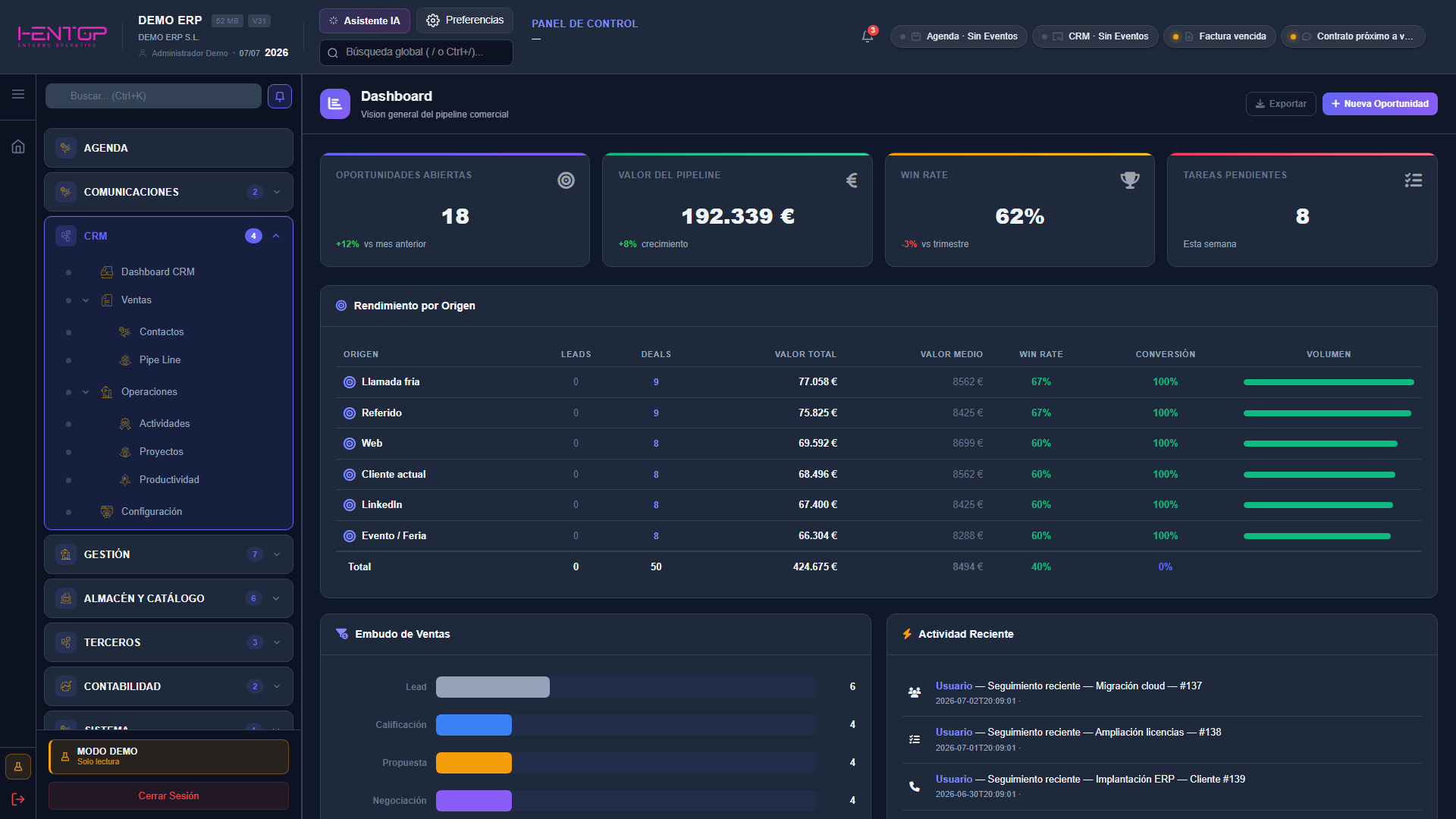The height and width of the screenshot is (819, 1456).
Task: Expand the GESTIÓN section chevron
Action: point(277,554)
